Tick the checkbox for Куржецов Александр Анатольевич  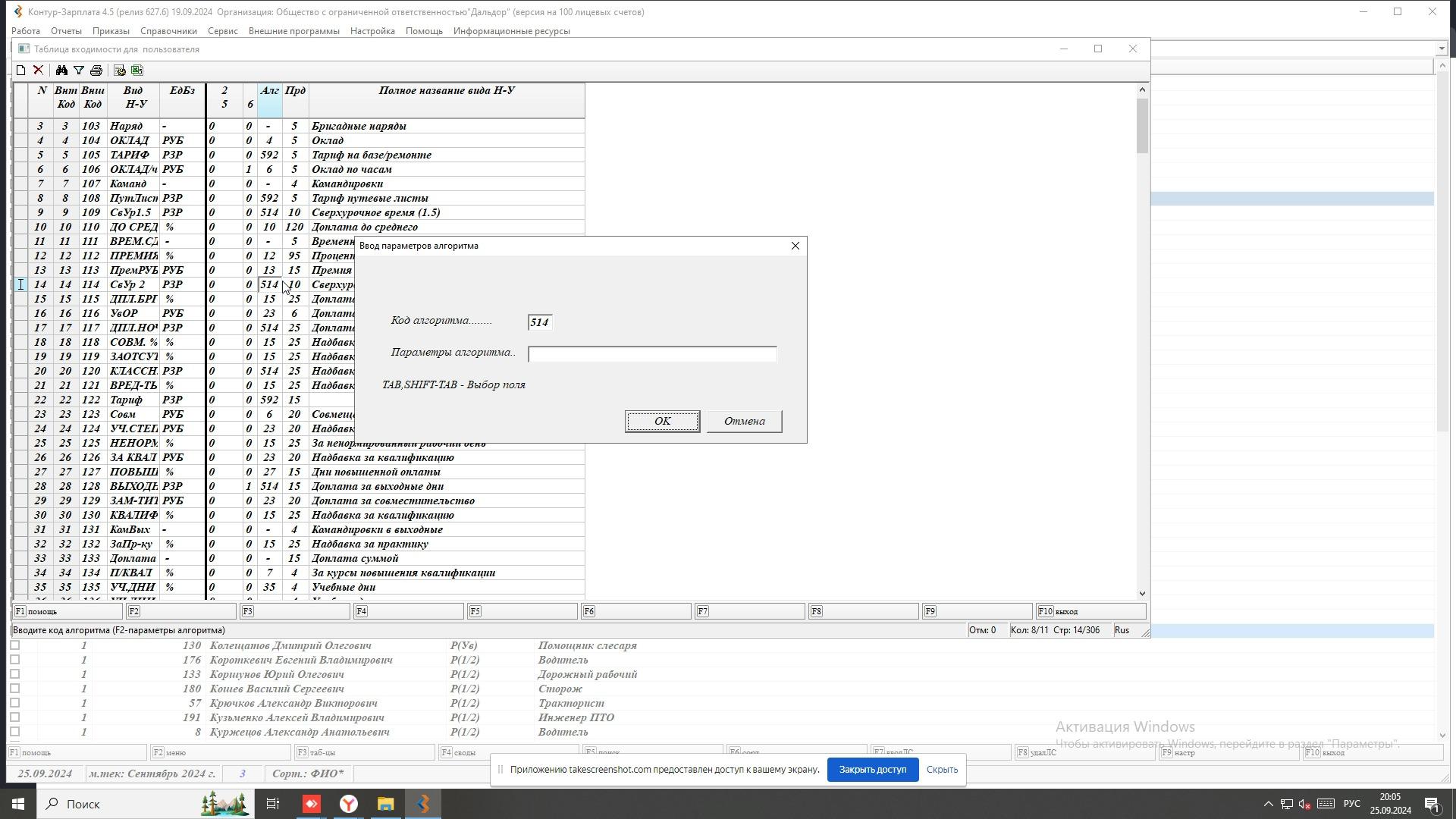(x=14, y=732)
